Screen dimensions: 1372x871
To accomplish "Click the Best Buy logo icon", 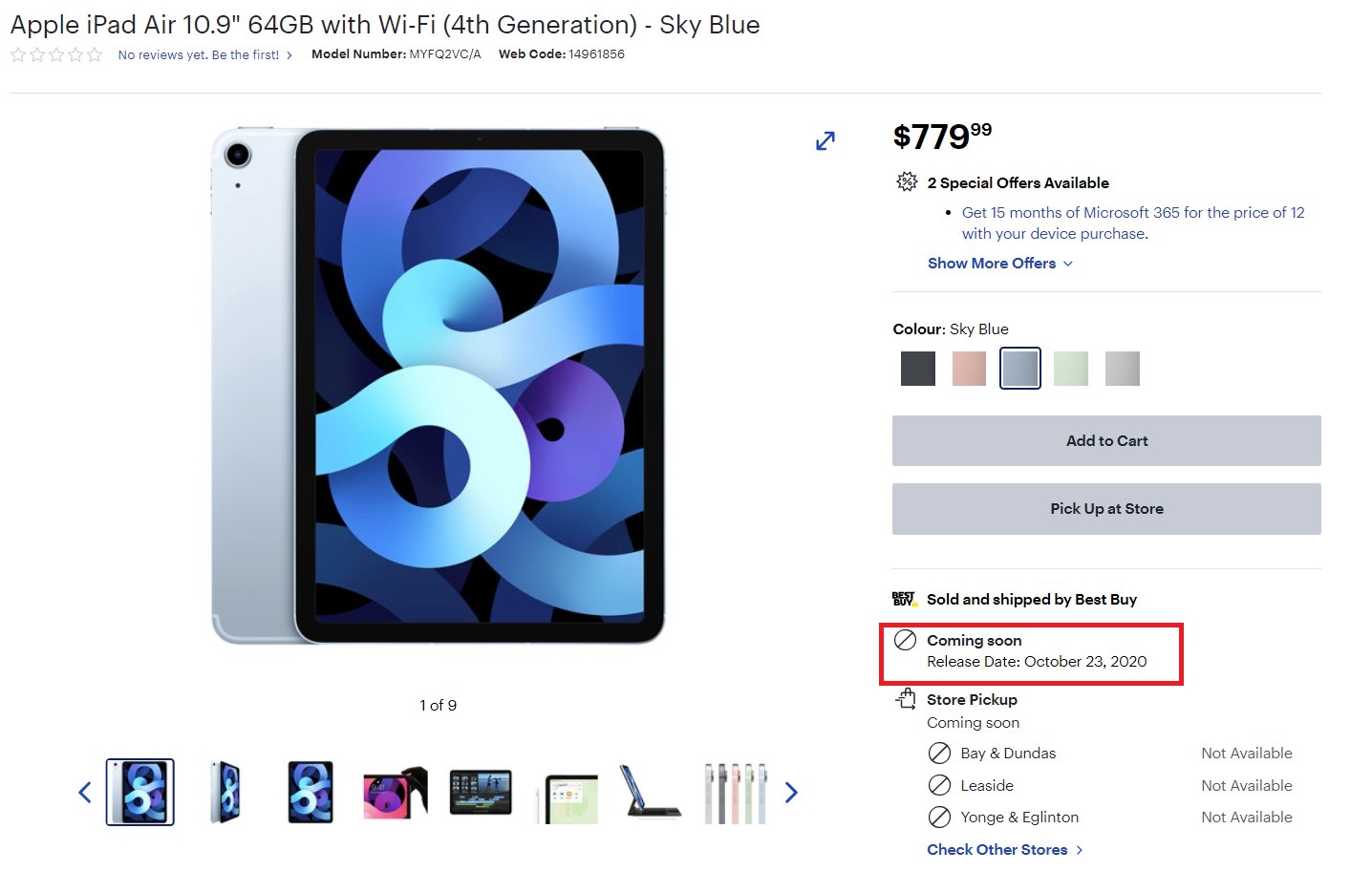I will (x=904, y=599).
